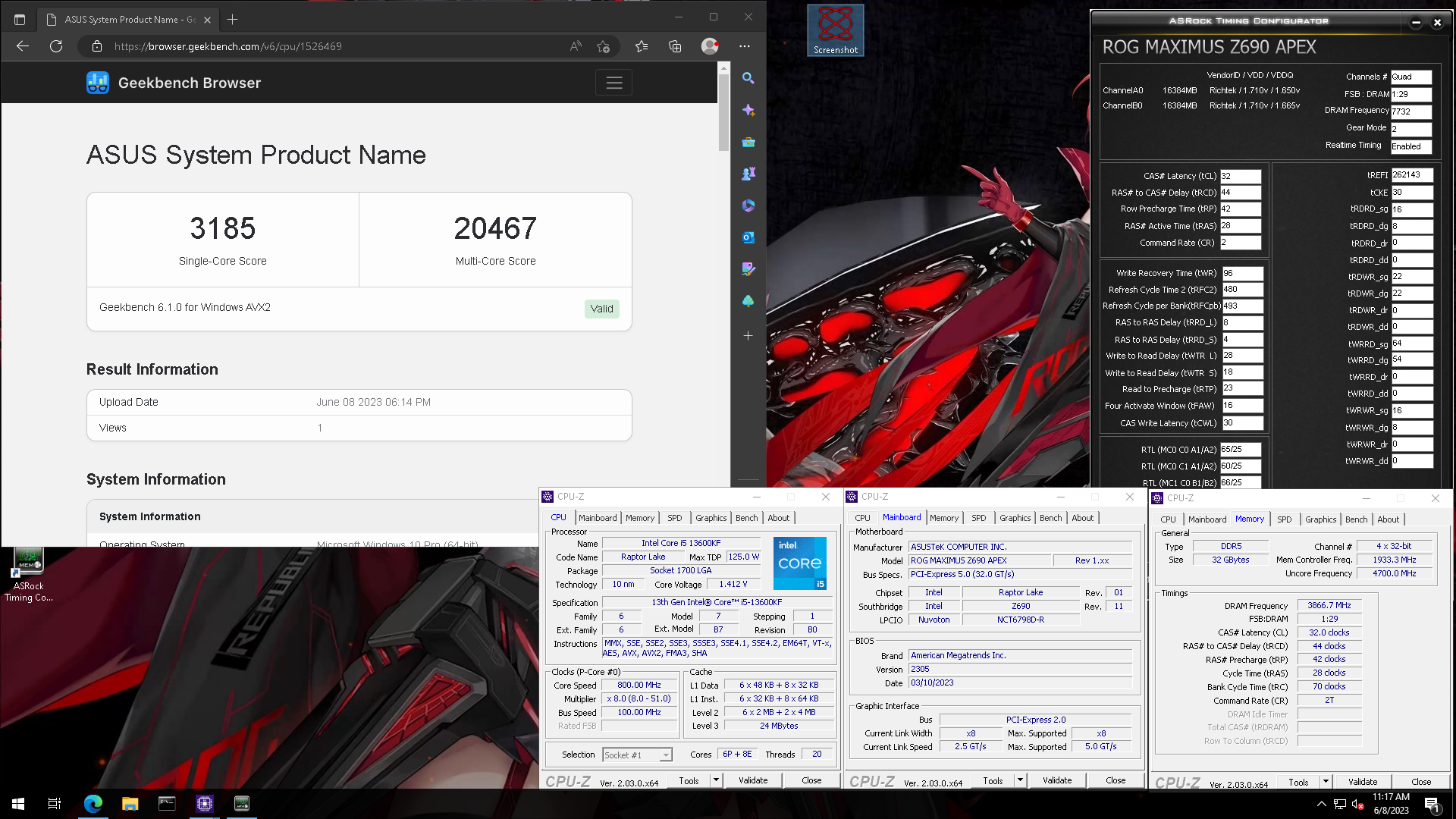The image size is (1456, 819).
Task: Open the Socket #1 selection dropdown
Action: tap(638, 755)
